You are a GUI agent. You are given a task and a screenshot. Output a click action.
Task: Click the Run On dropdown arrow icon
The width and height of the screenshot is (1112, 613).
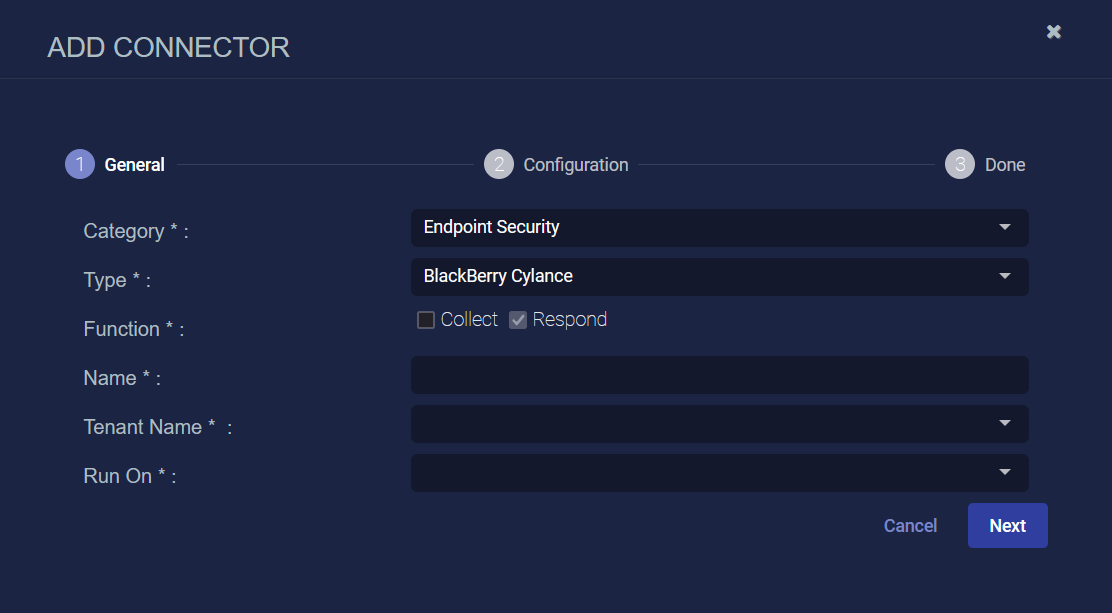pos(1004,472)
